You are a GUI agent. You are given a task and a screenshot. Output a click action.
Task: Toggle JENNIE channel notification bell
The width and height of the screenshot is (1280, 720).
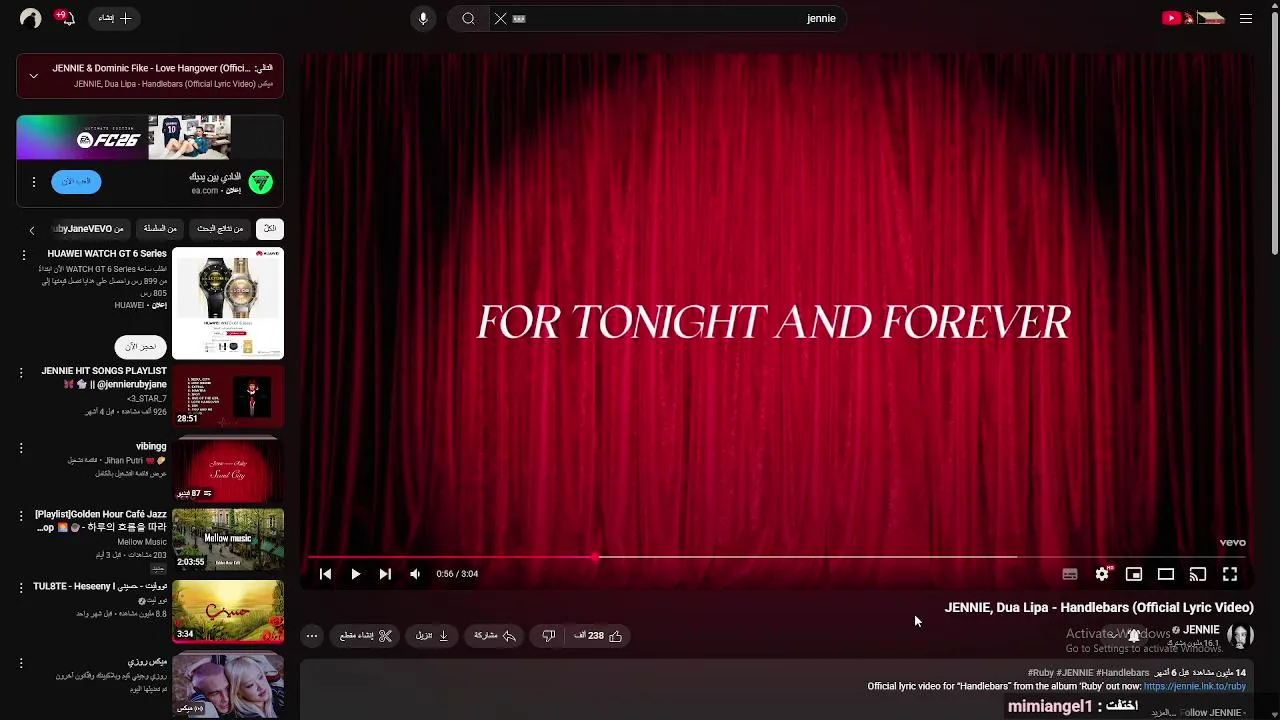[x=1133, y=636]
